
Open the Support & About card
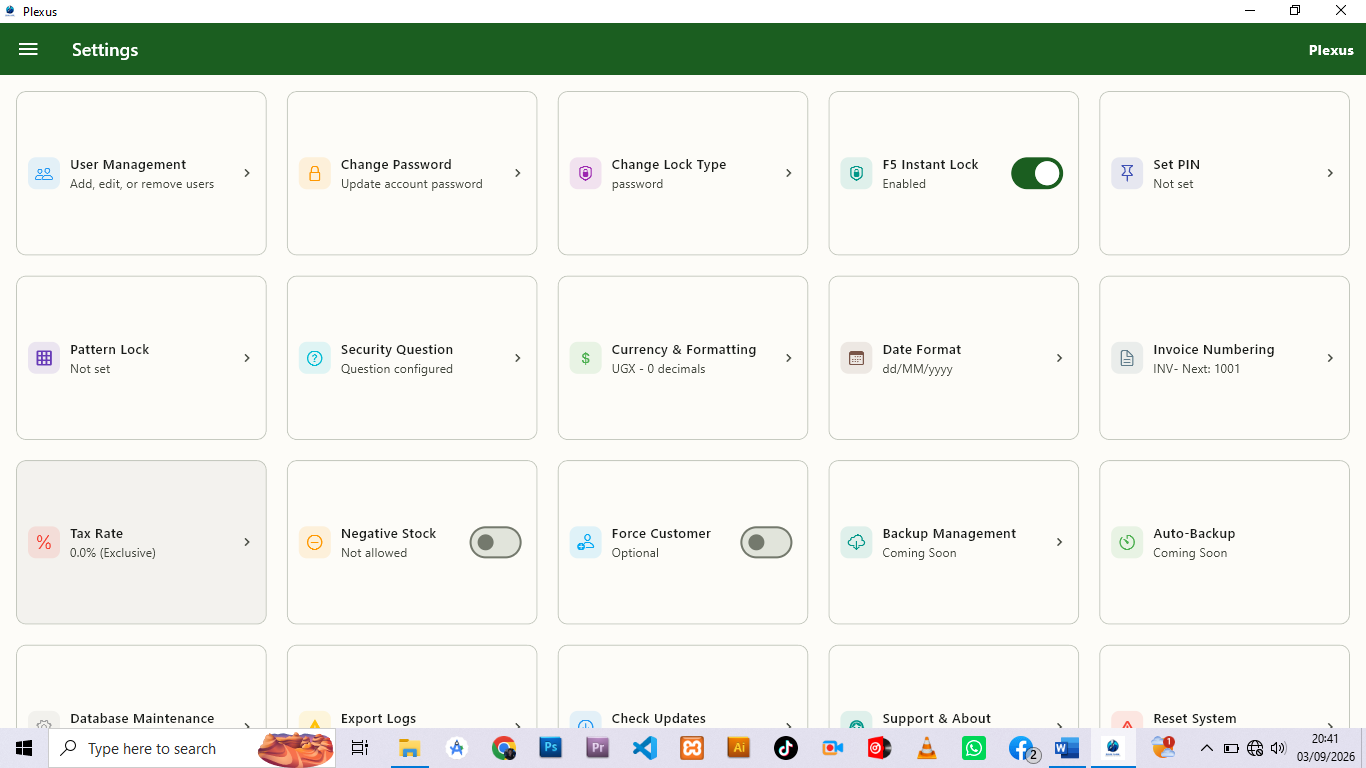(954, 687)
